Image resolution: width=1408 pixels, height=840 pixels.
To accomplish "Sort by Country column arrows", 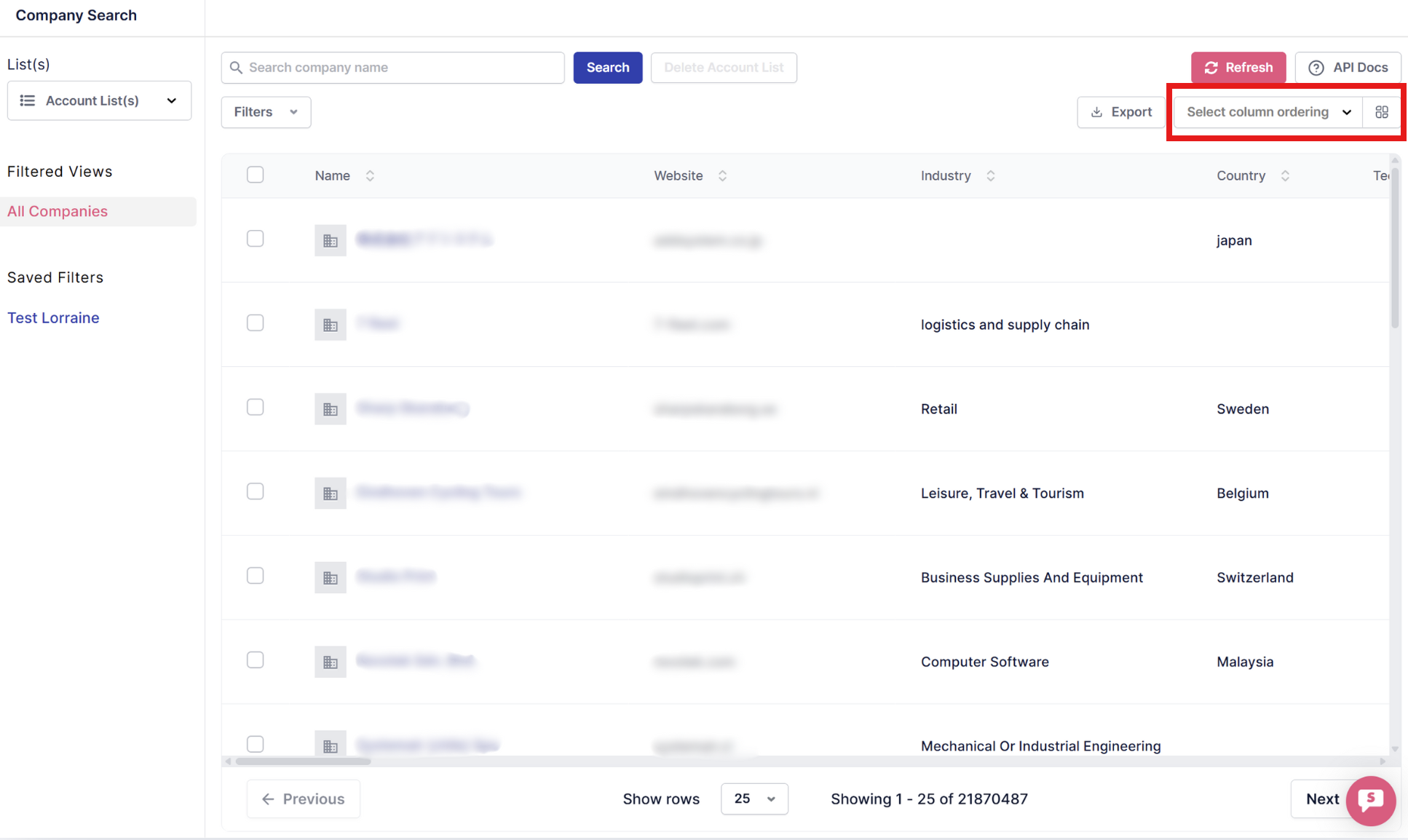I will 1285,175.
